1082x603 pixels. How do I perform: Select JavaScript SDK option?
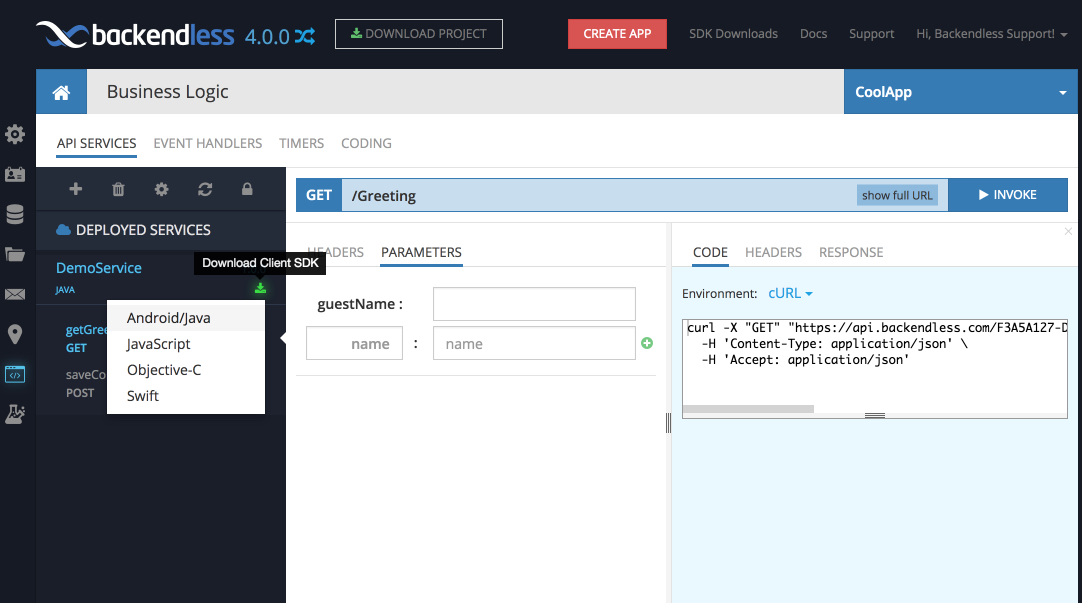186,344
